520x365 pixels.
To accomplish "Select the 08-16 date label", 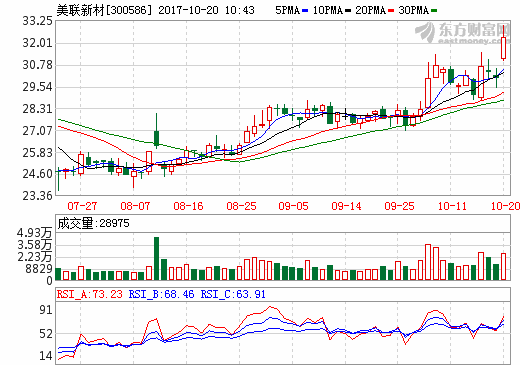I will (x=188, y=206).
